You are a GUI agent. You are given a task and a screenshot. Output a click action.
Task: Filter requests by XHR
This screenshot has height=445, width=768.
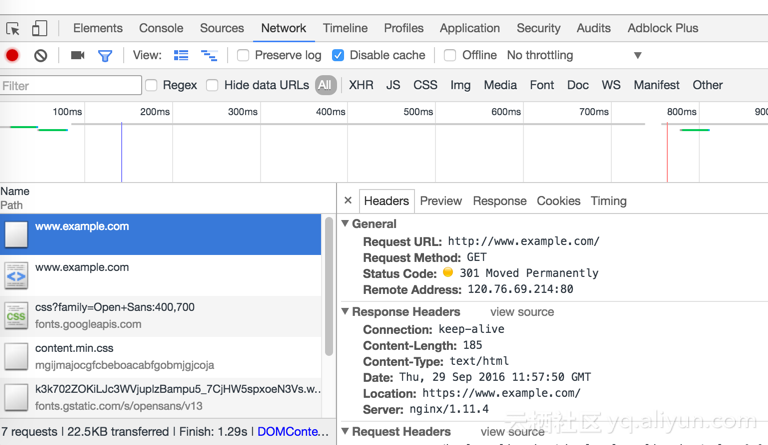point(361,85)
